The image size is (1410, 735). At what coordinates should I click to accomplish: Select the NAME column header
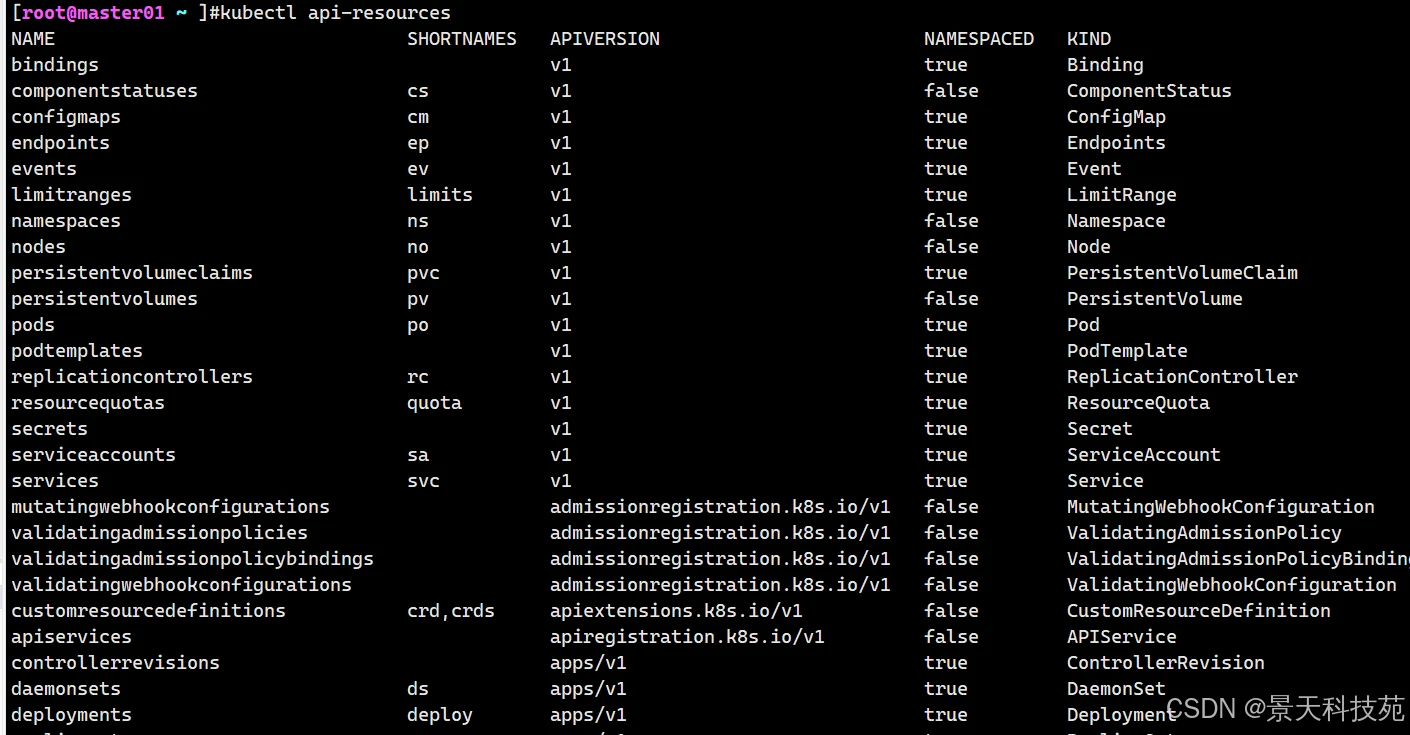[x=33, y=39]
